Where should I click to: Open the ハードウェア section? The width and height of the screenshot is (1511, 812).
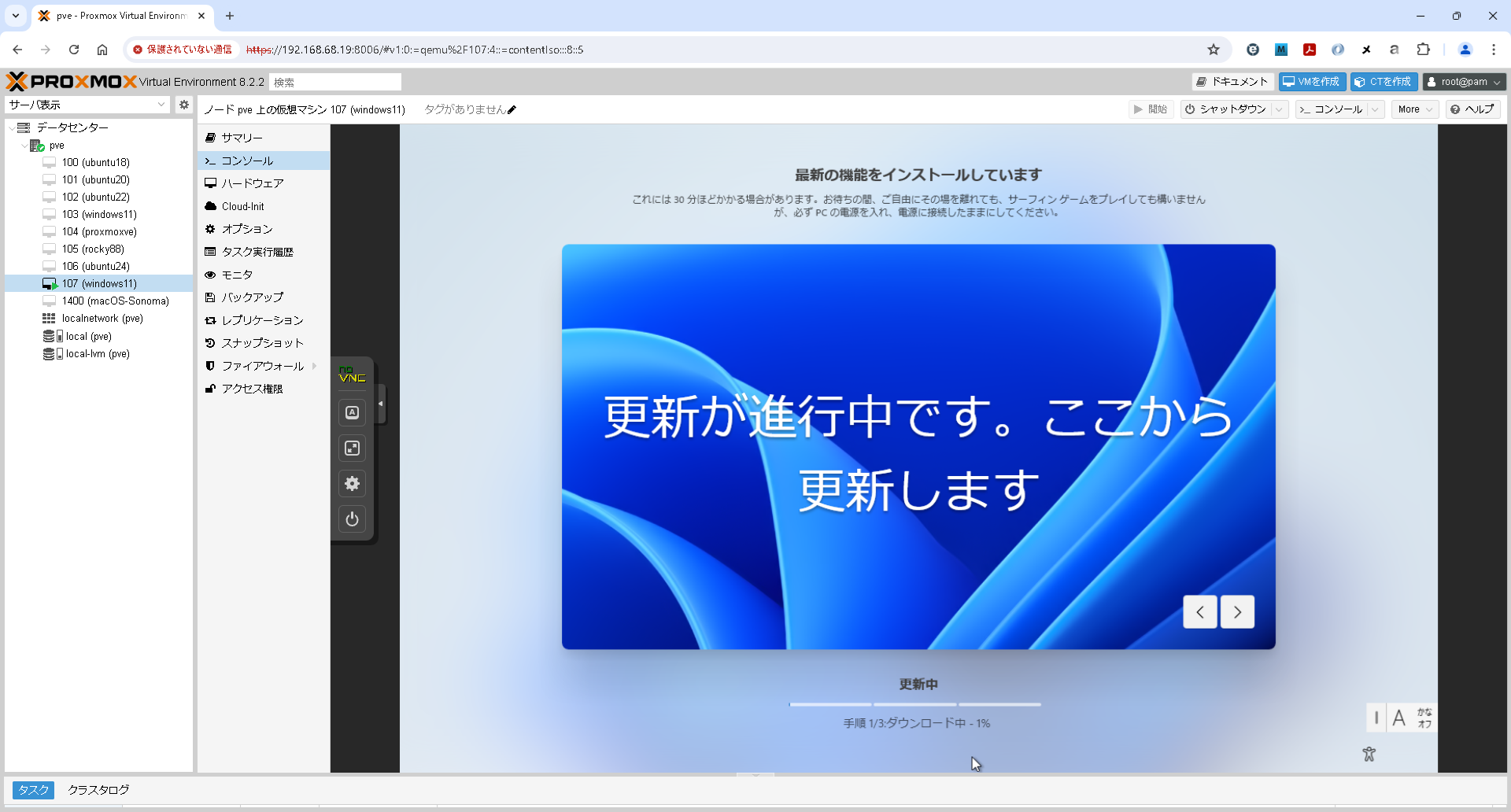(x=264, y=183)
